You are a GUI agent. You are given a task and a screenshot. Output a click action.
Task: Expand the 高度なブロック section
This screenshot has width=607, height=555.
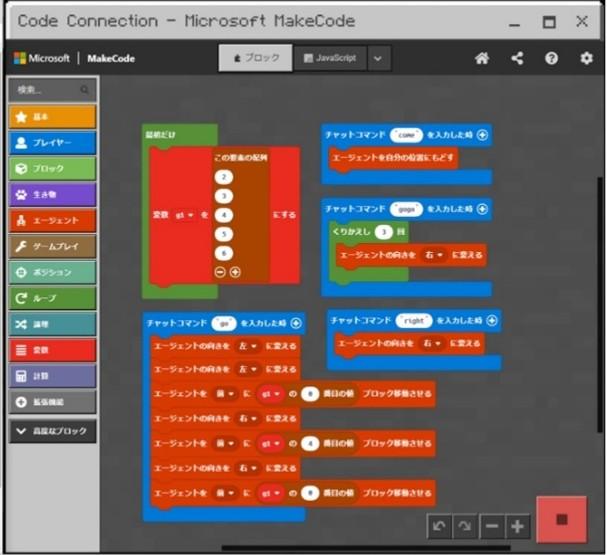tap(52, 431)
